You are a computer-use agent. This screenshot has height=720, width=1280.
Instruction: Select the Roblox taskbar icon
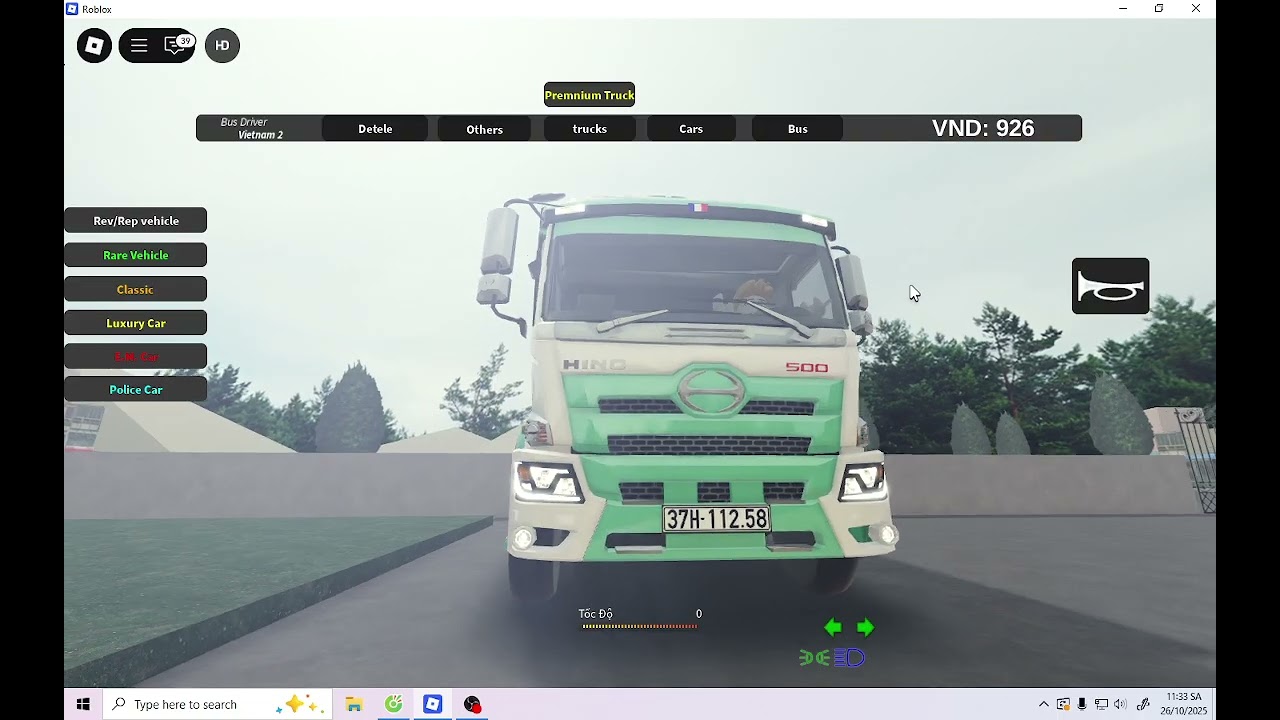(x=432, y=704)
